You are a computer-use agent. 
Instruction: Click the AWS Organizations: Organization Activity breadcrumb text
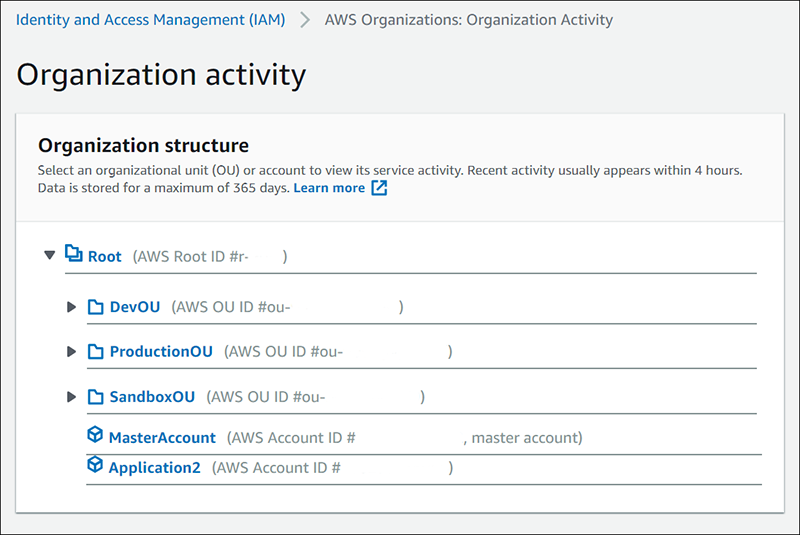(x=469, y=19)
